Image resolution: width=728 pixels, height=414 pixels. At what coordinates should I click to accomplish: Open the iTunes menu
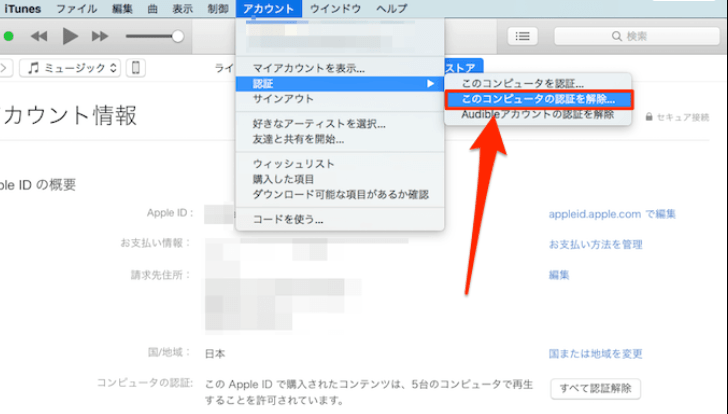point(22,9)
